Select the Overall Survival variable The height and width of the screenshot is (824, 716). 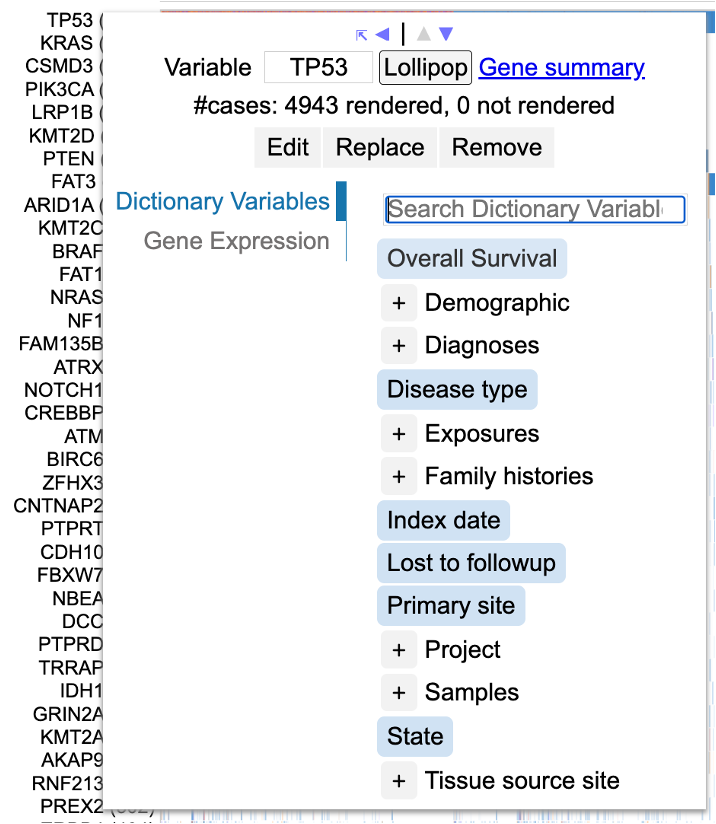[x=472, y=259]
